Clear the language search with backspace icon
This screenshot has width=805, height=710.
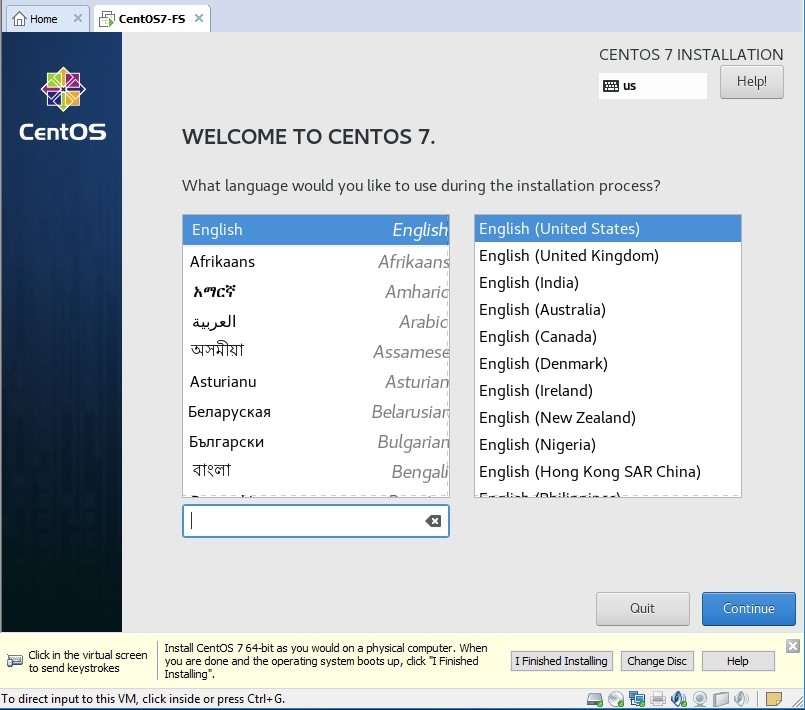tap(433, 521)
